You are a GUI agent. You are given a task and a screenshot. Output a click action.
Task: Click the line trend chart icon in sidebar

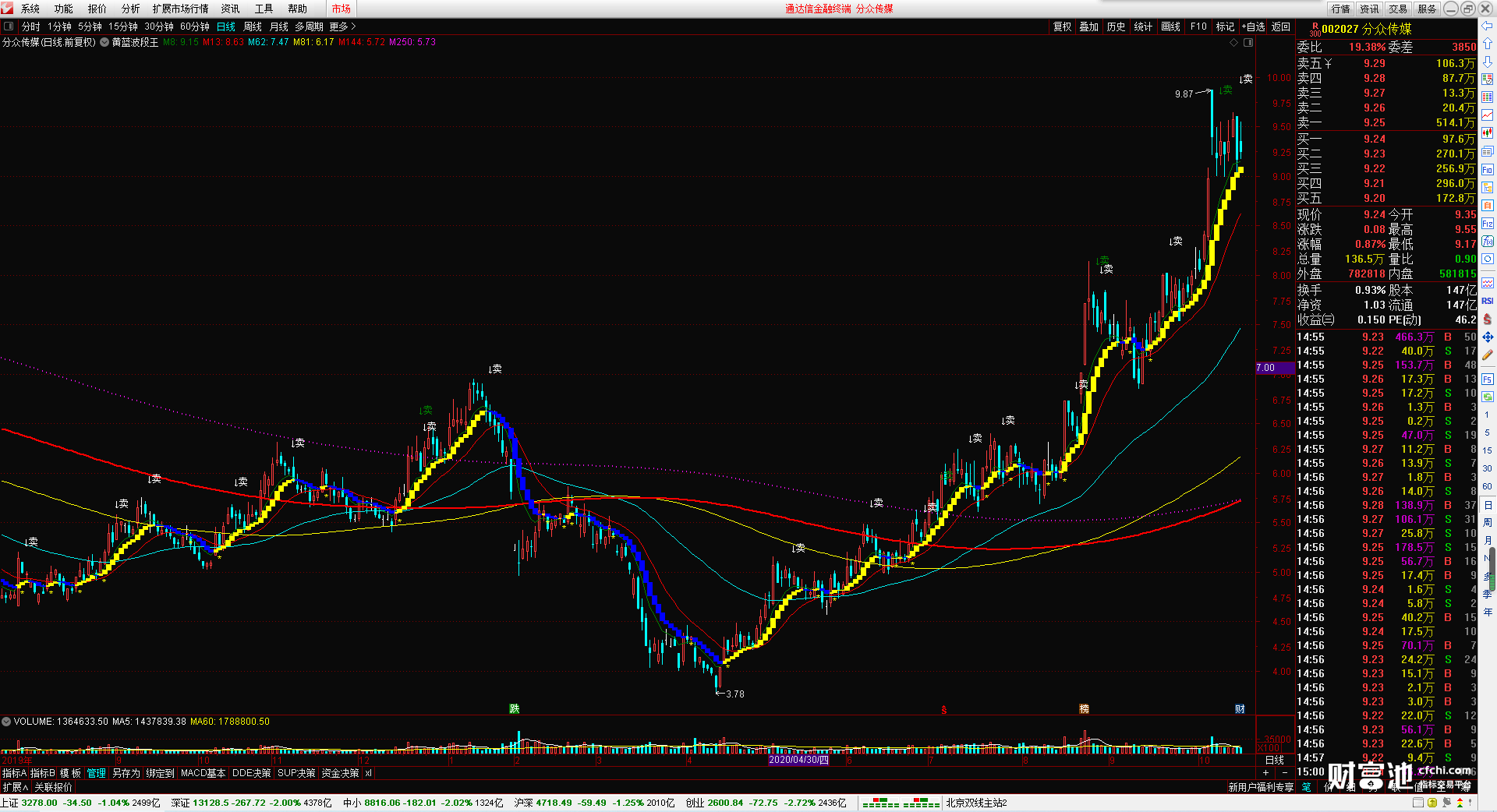[1488, 115]
